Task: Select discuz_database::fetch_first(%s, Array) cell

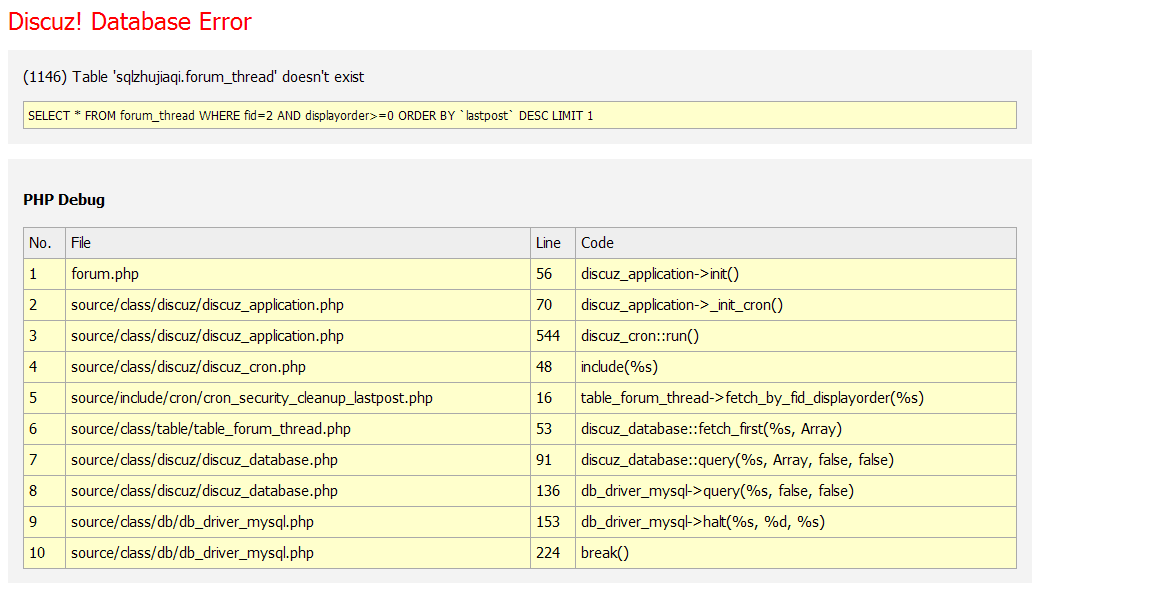Action: (796, 429)
